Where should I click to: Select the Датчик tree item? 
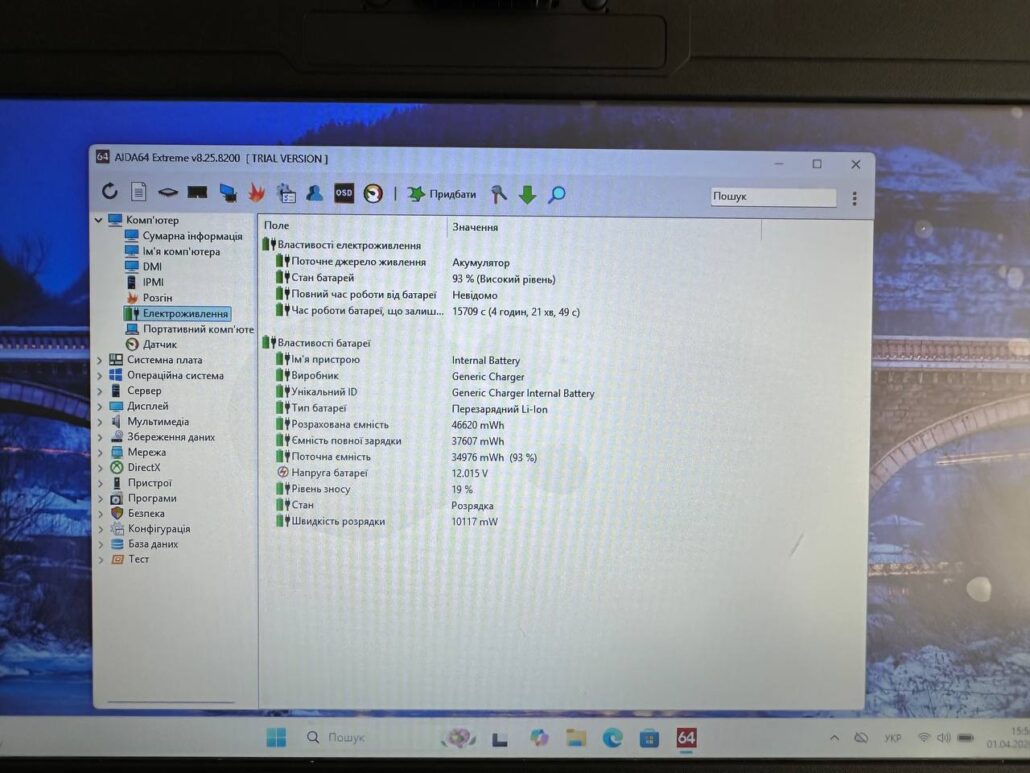click(x=159, y=344)
